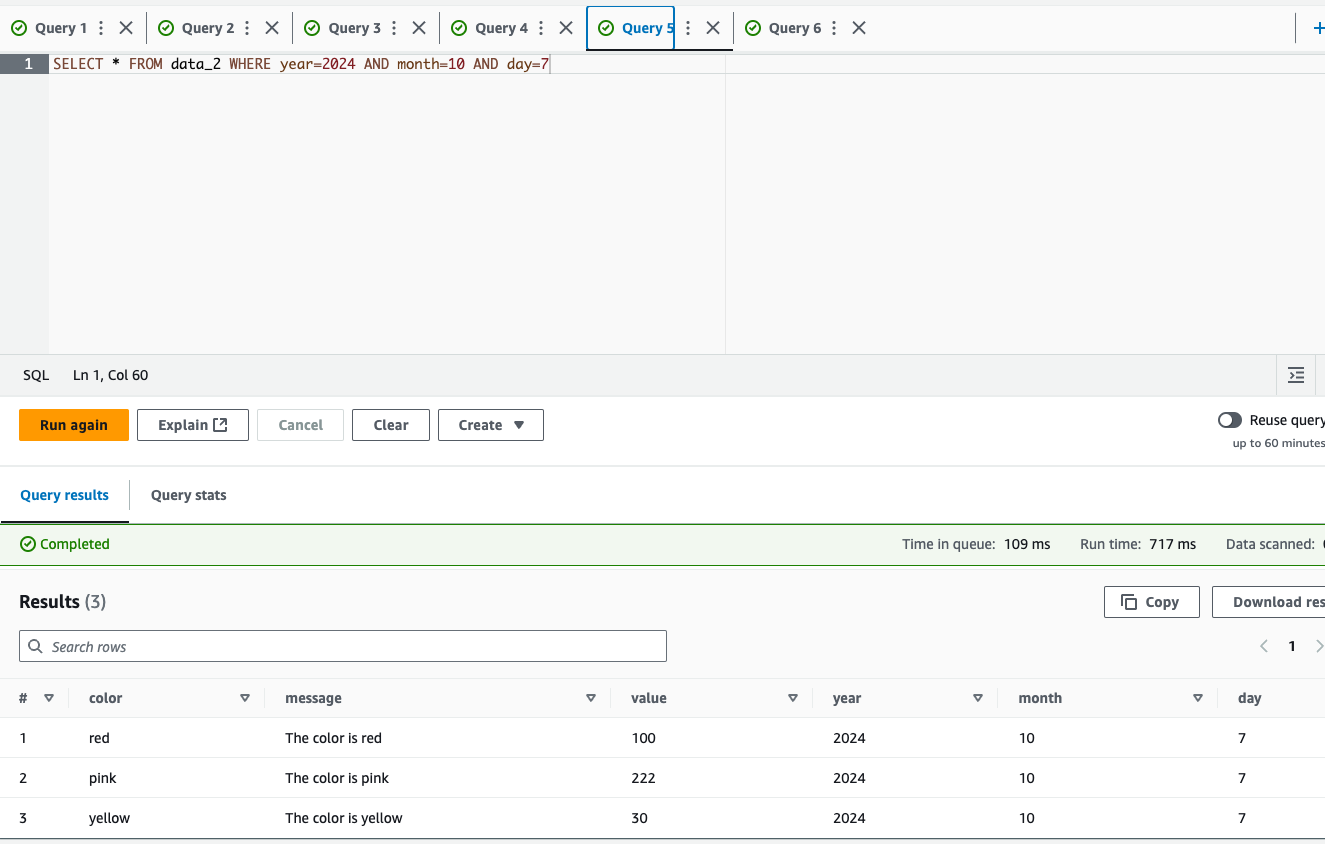This screenshot has height=844, width=1325.
Task: Sort results by the color column arrow
Action: (x=245, y=698)
